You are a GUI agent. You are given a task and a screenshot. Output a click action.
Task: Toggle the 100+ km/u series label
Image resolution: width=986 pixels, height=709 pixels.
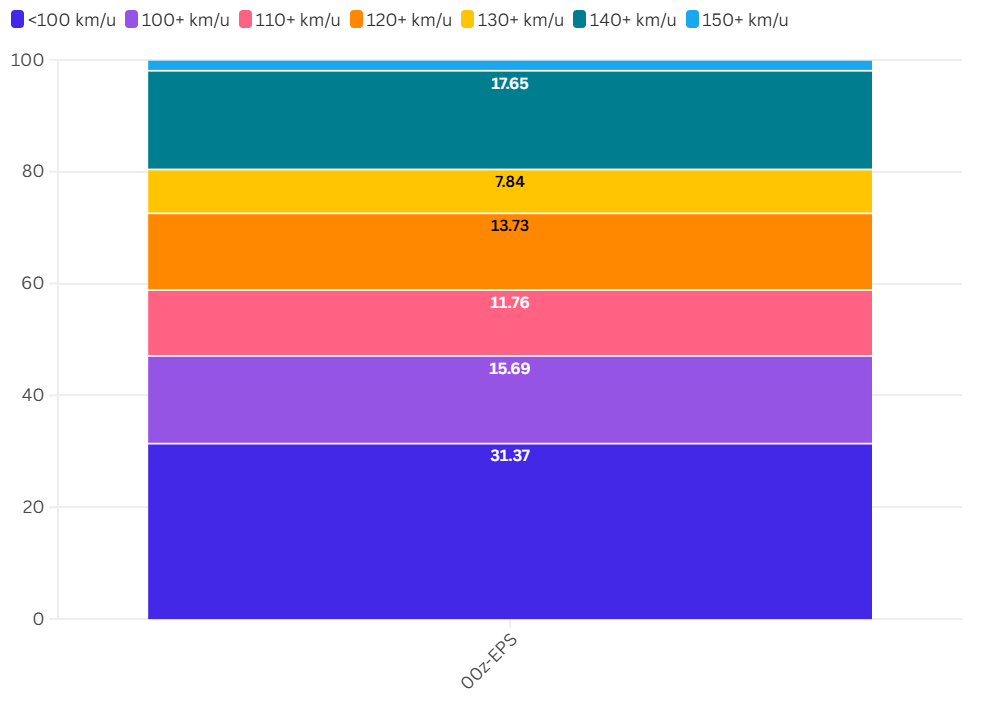[x=185, y=20]
